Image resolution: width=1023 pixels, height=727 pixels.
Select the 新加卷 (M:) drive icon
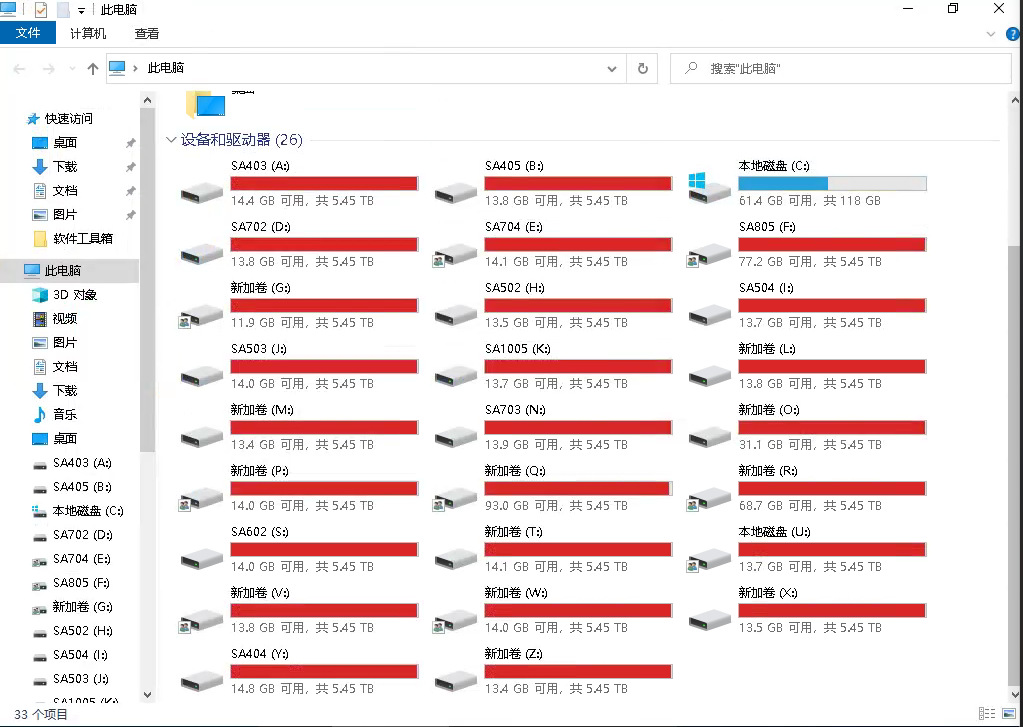tap(202, 437)
